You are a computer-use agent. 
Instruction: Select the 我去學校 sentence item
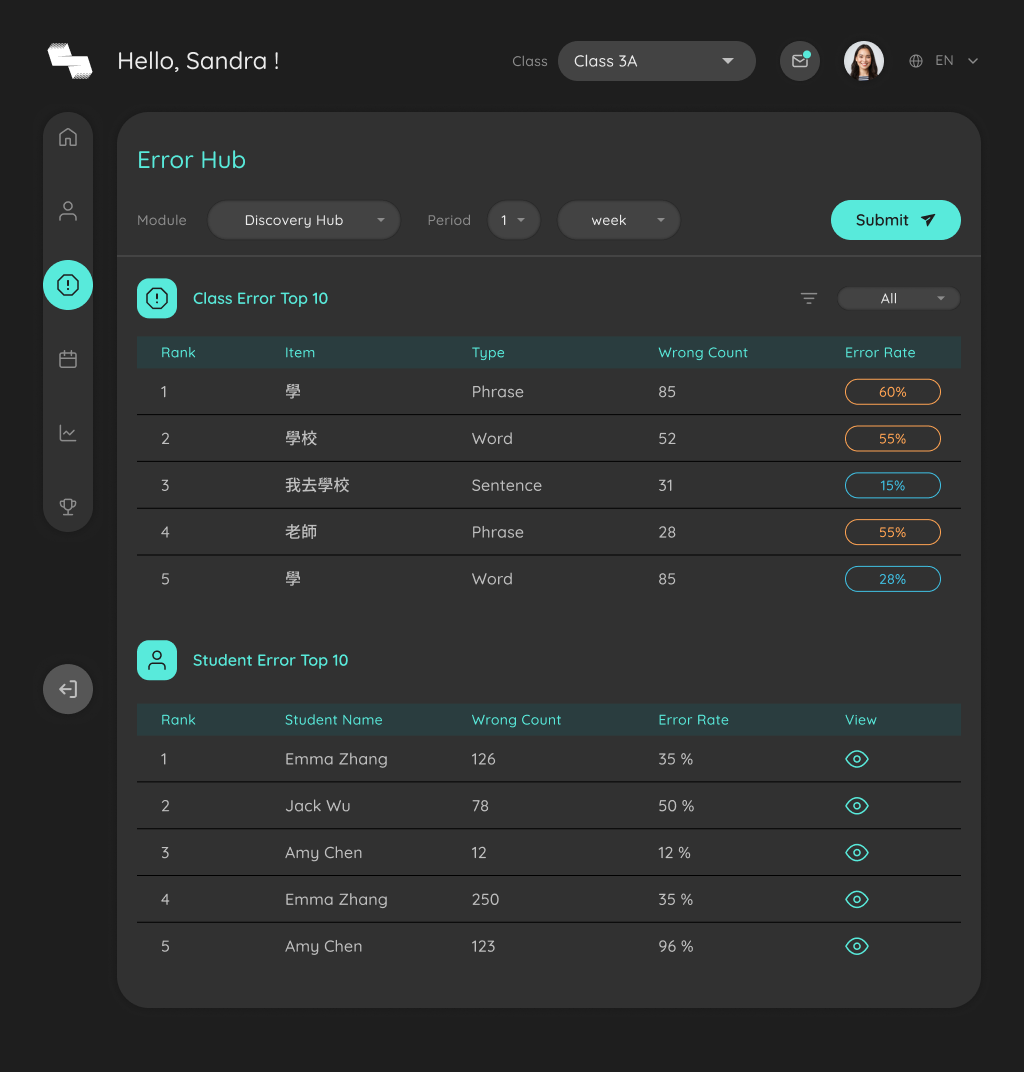317,485
